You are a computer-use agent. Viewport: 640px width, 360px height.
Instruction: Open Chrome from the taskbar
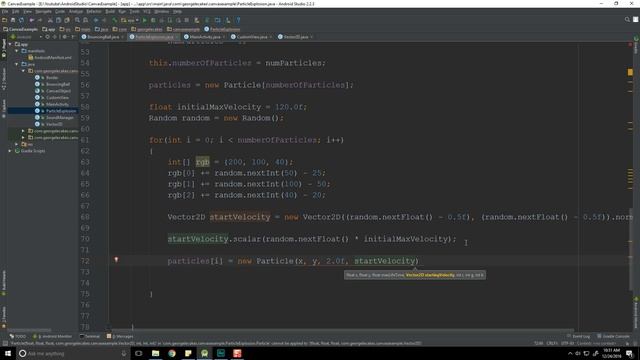coord(172,353)
